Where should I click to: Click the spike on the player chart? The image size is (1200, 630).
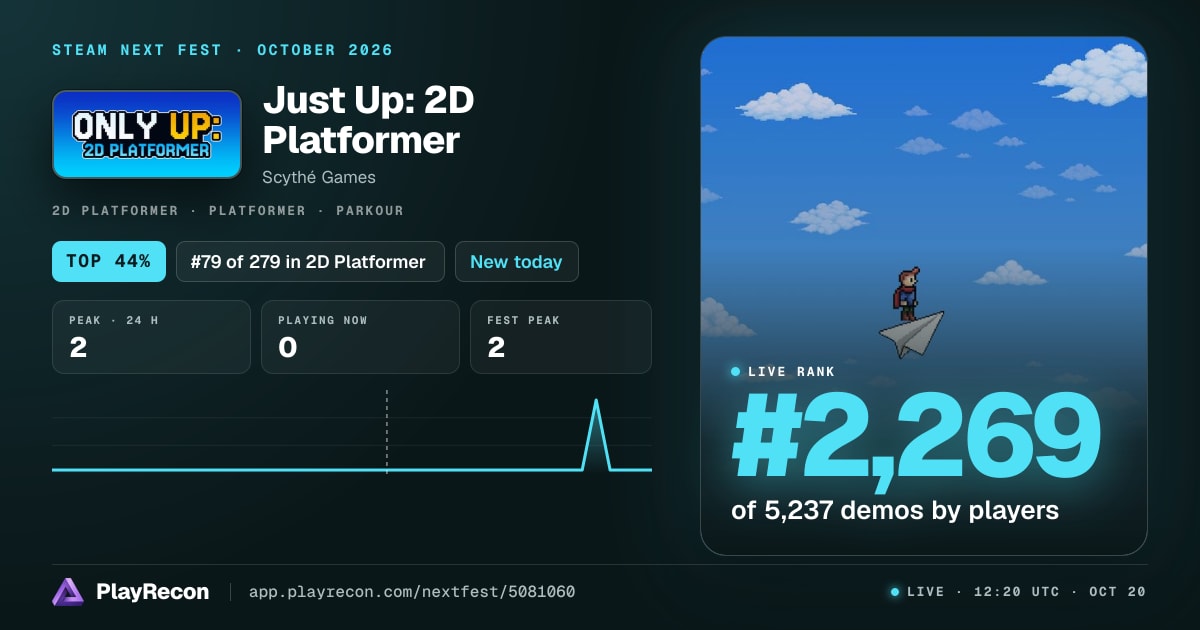point(597,434)
